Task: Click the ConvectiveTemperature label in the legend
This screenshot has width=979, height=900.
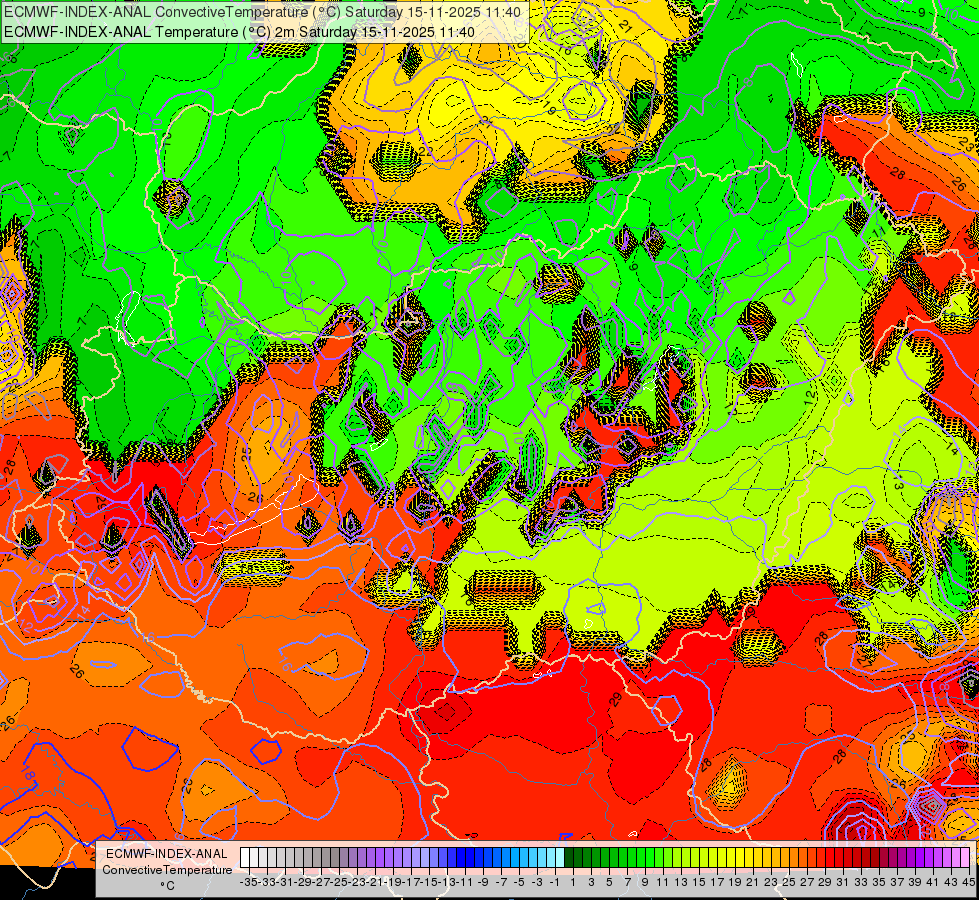Action: point(167,870)
